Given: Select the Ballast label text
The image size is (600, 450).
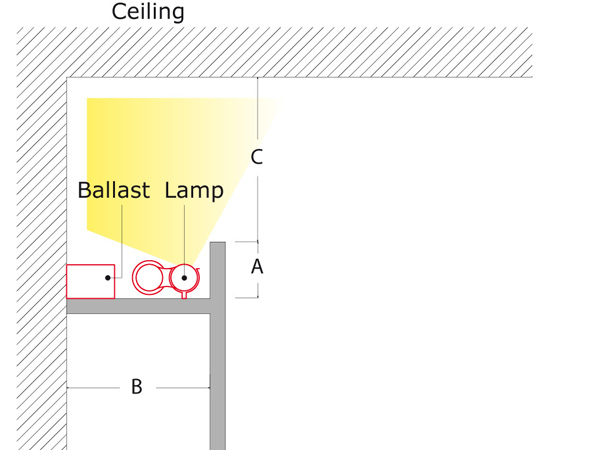Looking at the screenshot, I should point(114,190).
